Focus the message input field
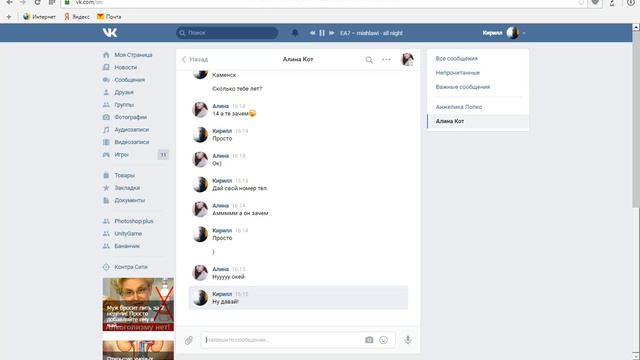This screenshot has width=640, height=360. click(282, 340)
